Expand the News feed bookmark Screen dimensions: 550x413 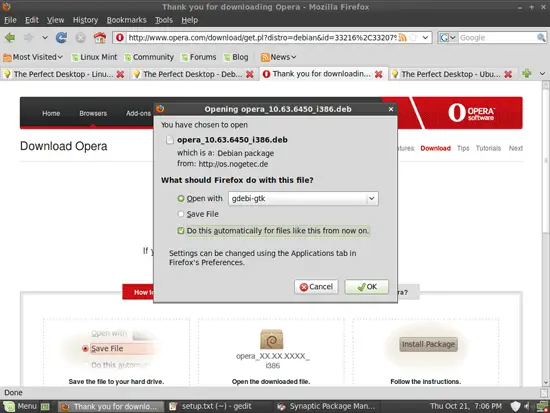coord(279,57)
